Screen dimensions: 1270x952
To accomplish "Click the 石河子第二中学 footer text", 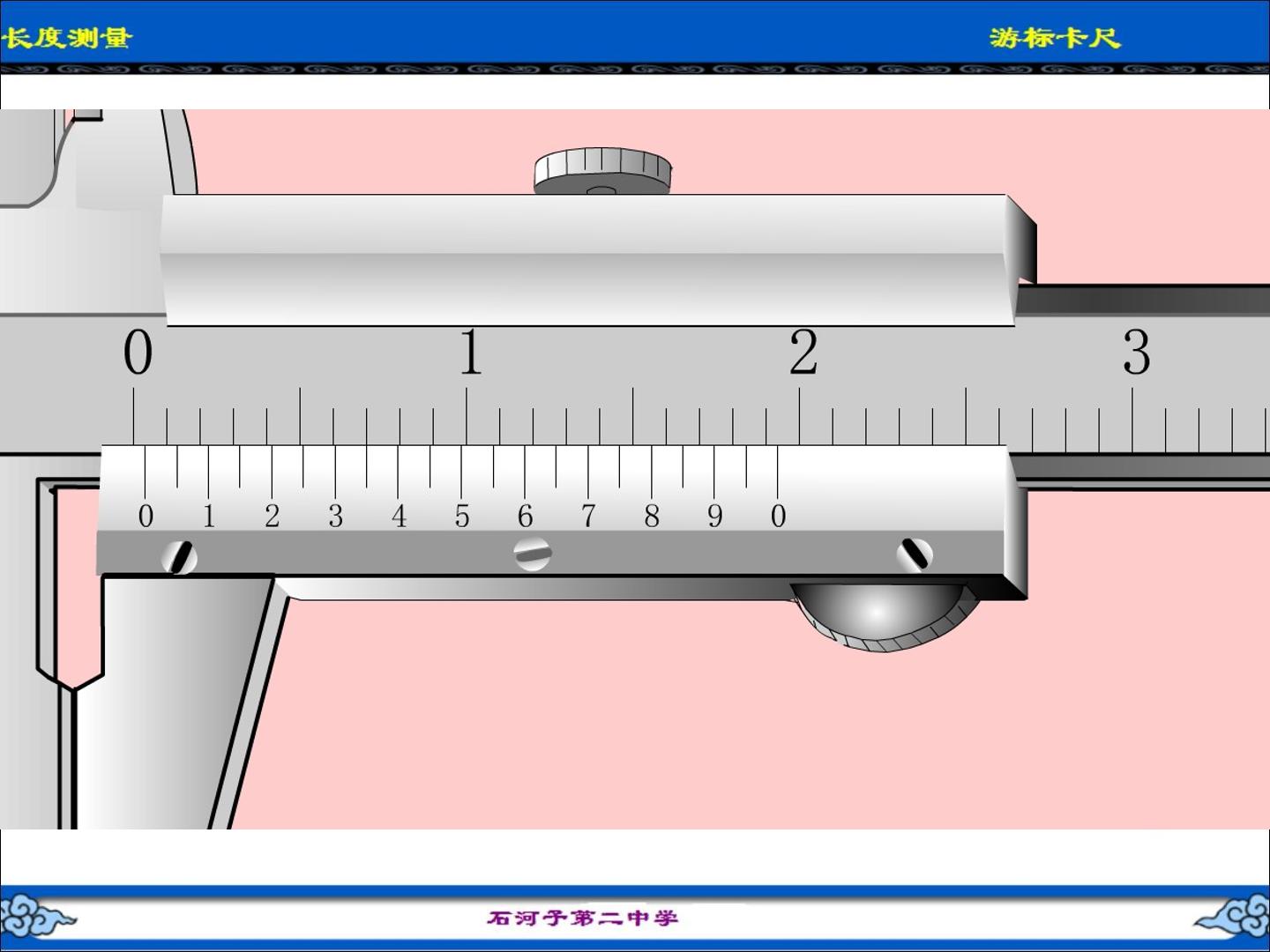I will coord(583,918).
